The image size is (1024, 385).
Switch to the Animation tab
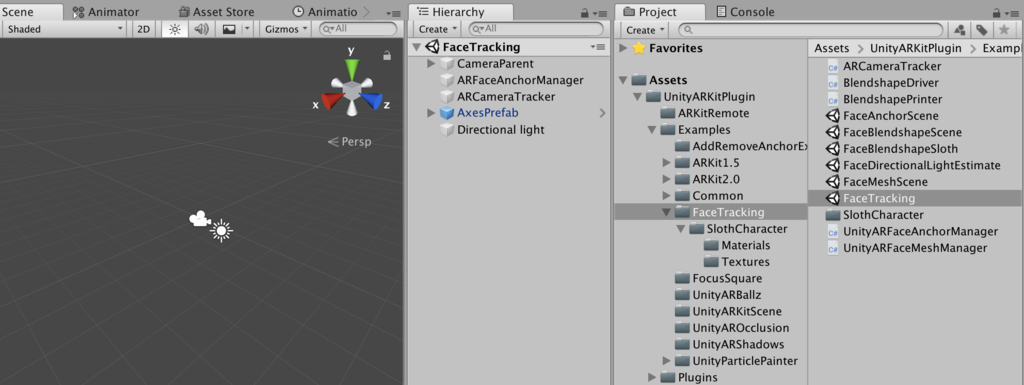pos(325,12)
